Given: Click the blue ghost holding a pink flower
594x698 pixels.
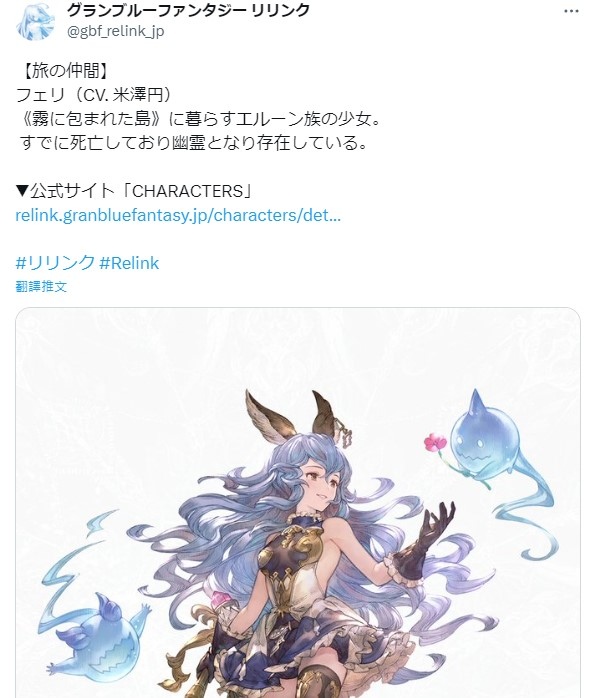Looking at the screenshot, I should (479, 440).
